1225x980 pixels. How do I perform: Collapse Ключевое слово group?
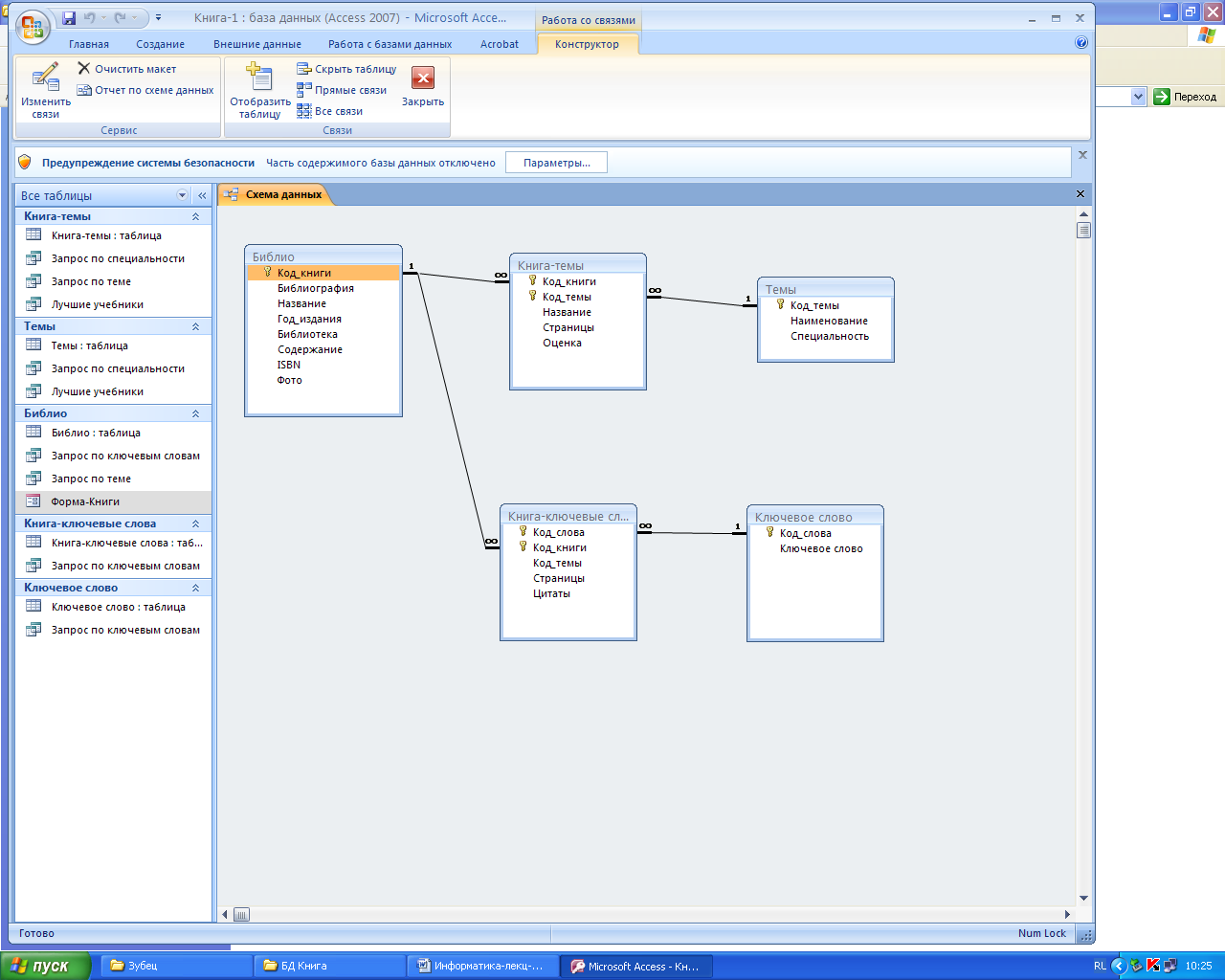(195, 588)
